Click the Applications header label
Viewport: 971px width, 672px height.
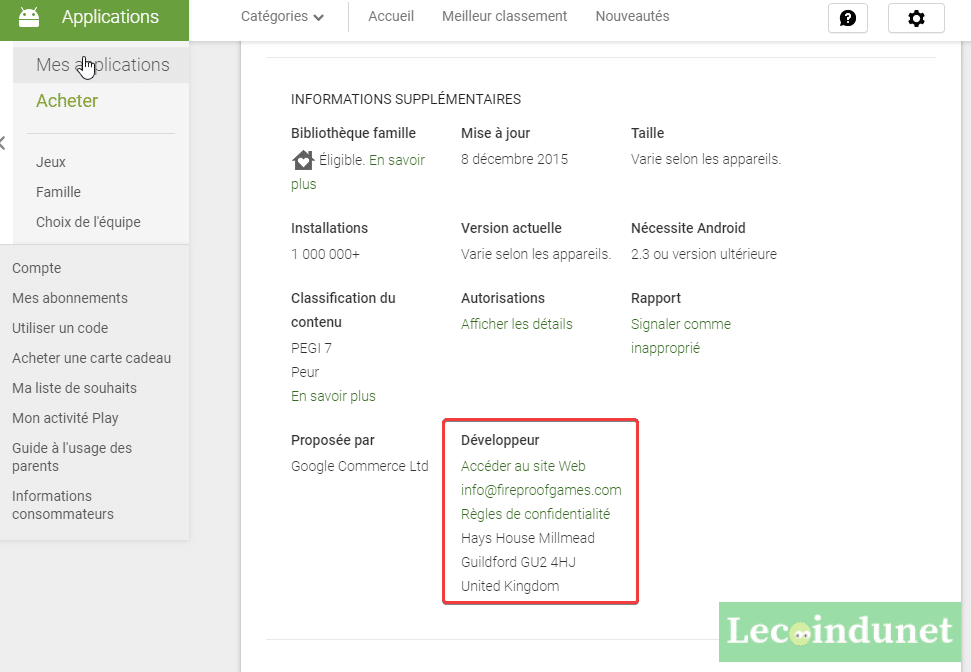110,17
